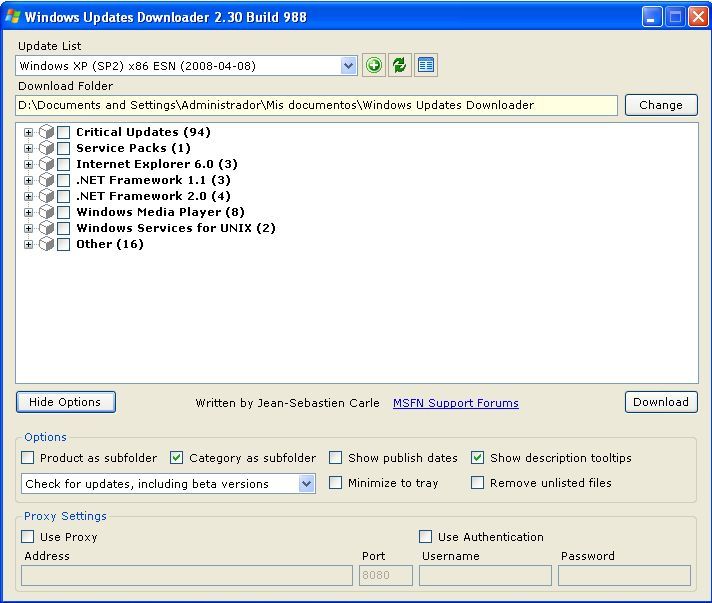
Task: Select the Service Packs (1) label
Action: [x=134, y=148]
